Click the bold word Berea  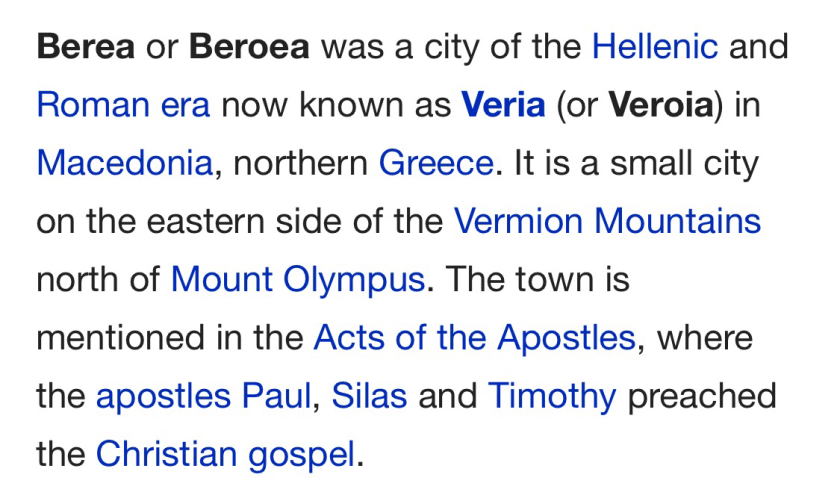(x=85, y=47)
